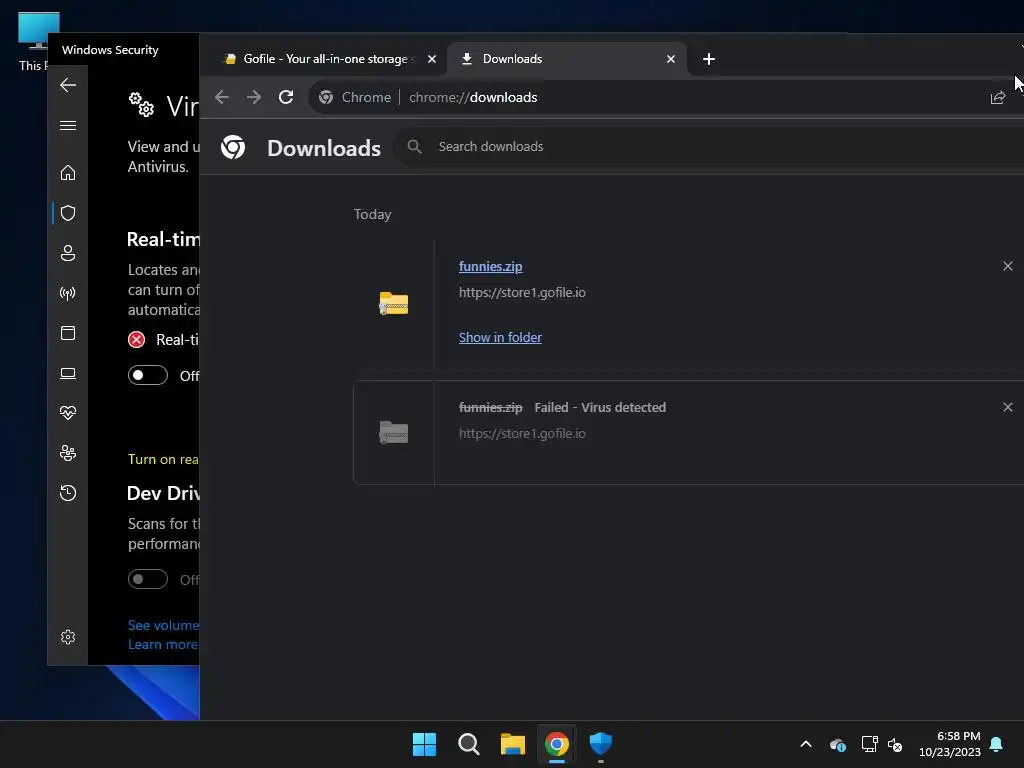The width and height of the screenshot is (1024, 768).
Task: Click the share icon in address bar
Action: [998, 98]
